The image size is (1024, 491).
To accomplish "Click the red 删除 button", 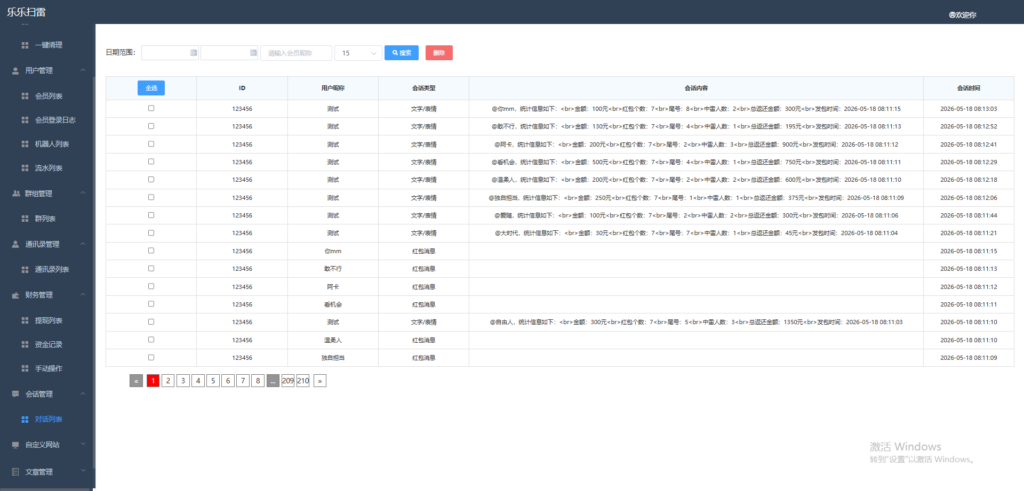I will click(x=439, y=53).
